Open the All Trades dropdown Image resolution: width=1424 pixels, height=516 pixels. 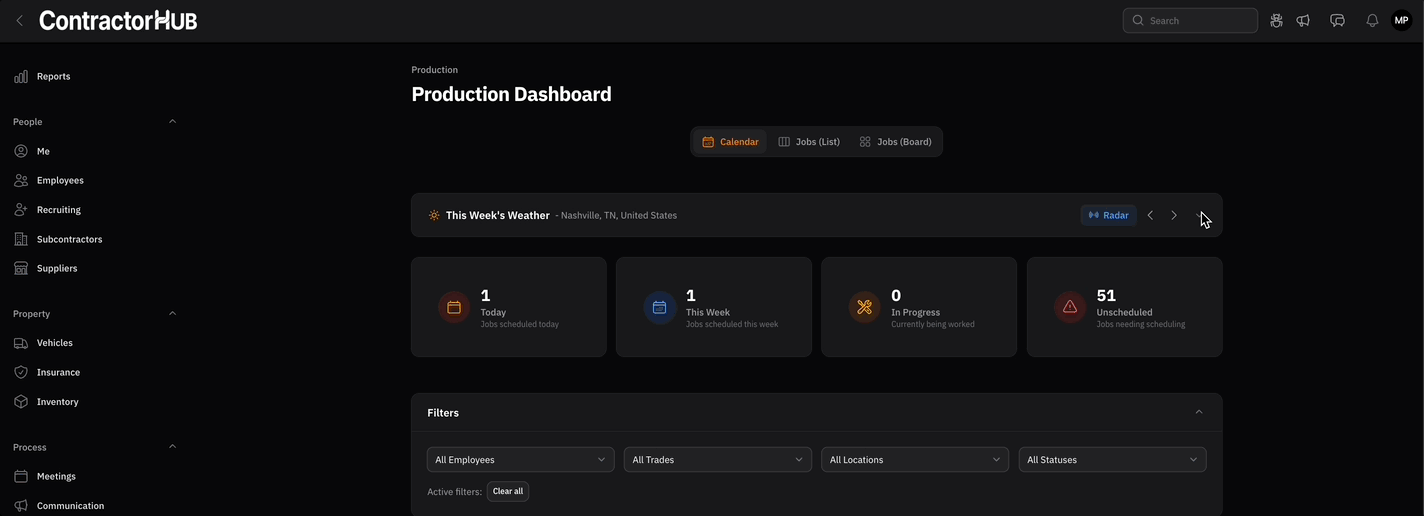[x=718, y=460]
